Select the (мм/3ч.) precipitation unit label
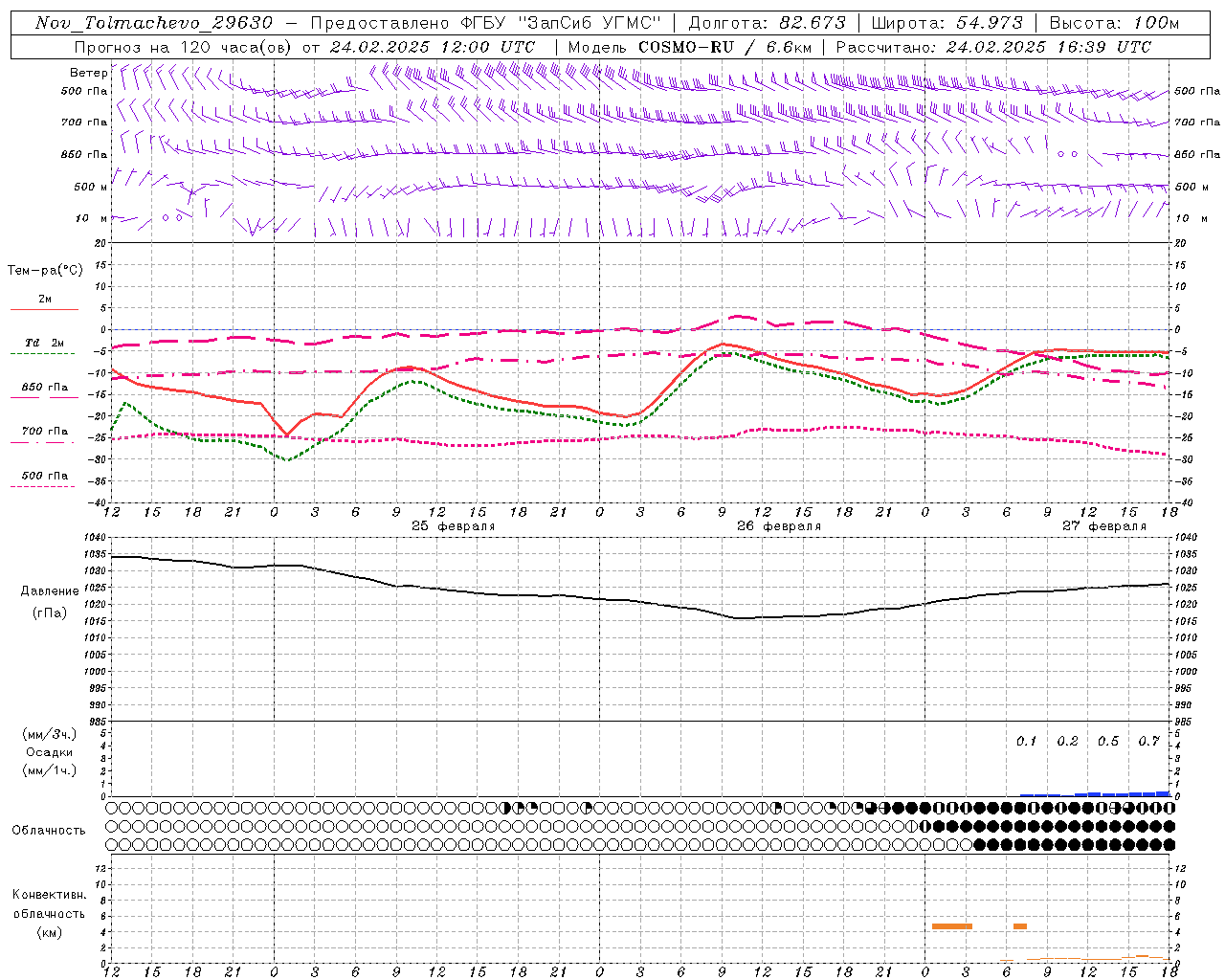The image size is (1225, 980). click(x=50, y=734)
